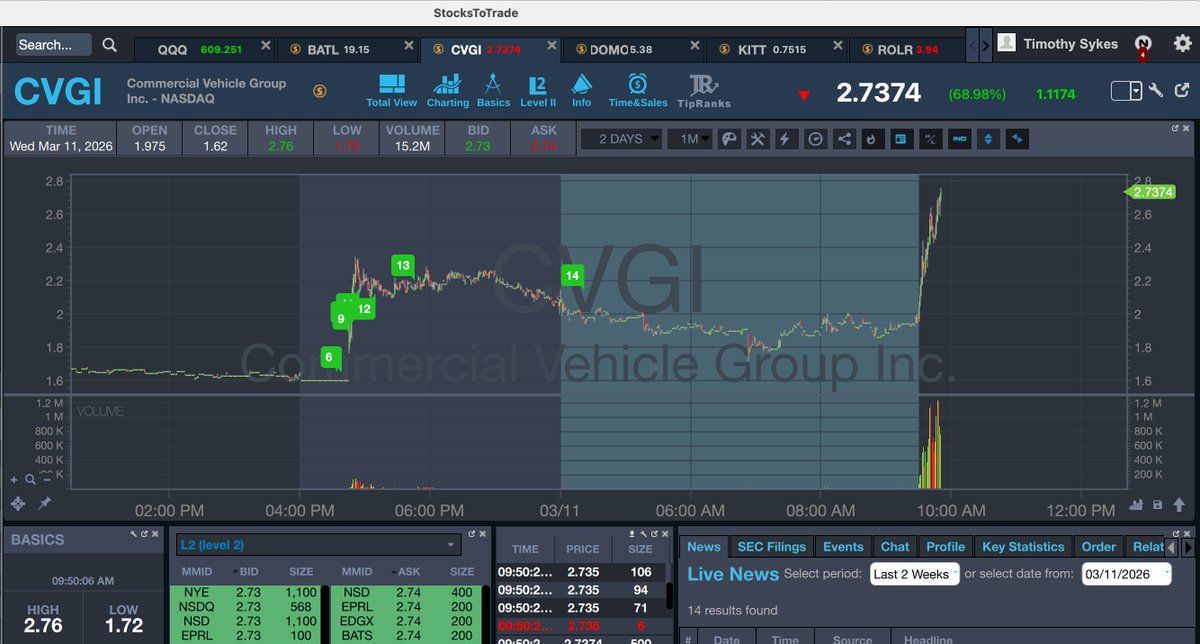This screenshot has width=1200, height=644.
Task: Open the Key Statistics tab
Action: coord(1023,547)
